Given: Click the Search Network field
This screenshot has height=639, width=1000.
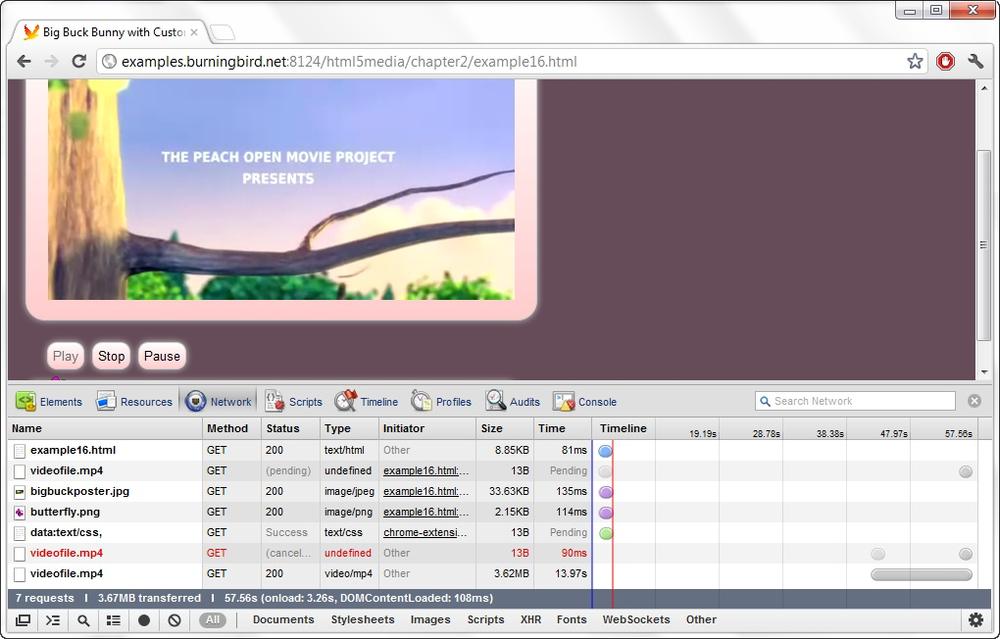Looking at the screenshot, I should (x=855, y=401).
